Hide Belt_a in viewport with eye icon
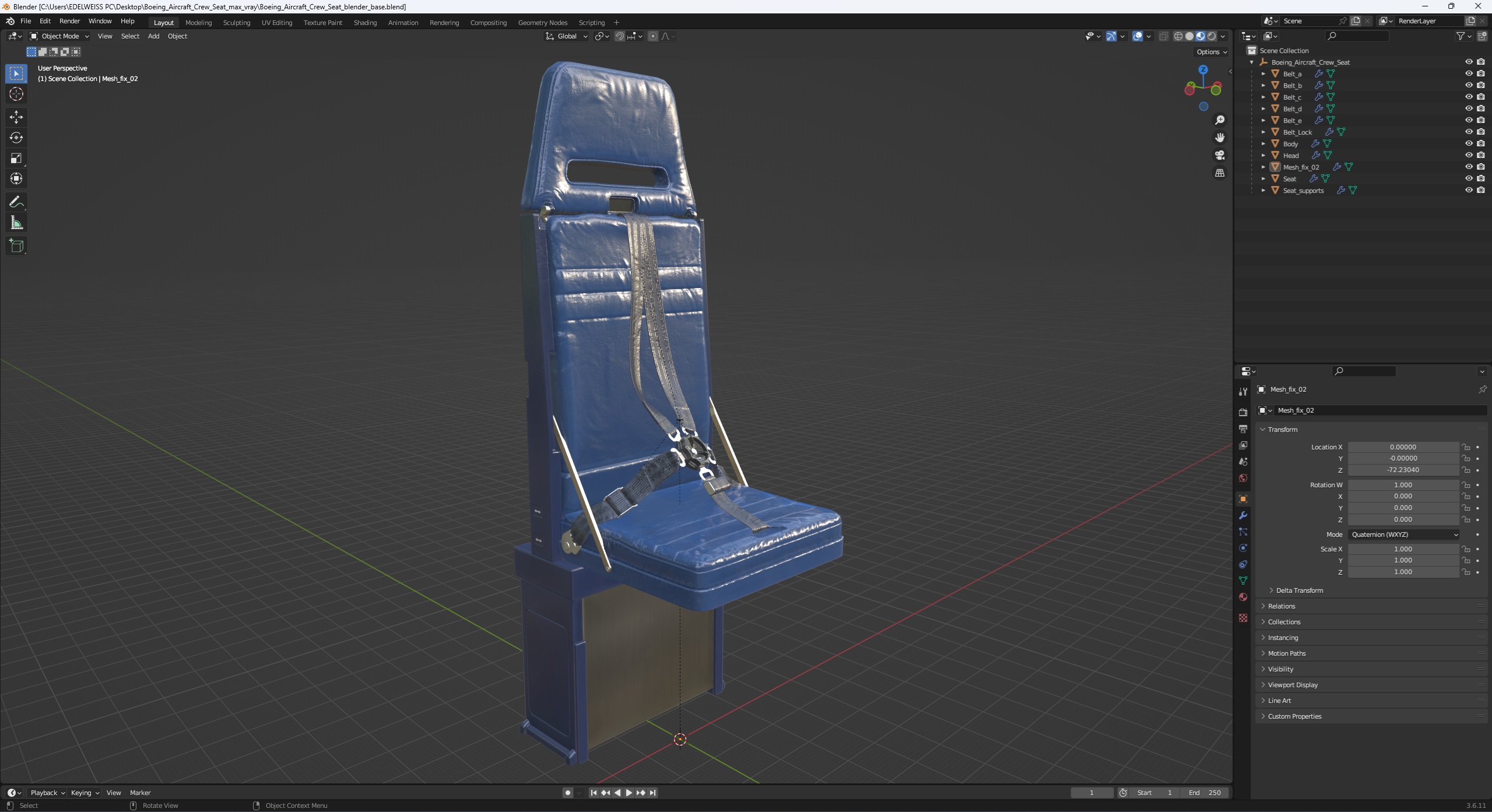The height and width of the screenshot is (812, 1492). tap(1469, 73)
